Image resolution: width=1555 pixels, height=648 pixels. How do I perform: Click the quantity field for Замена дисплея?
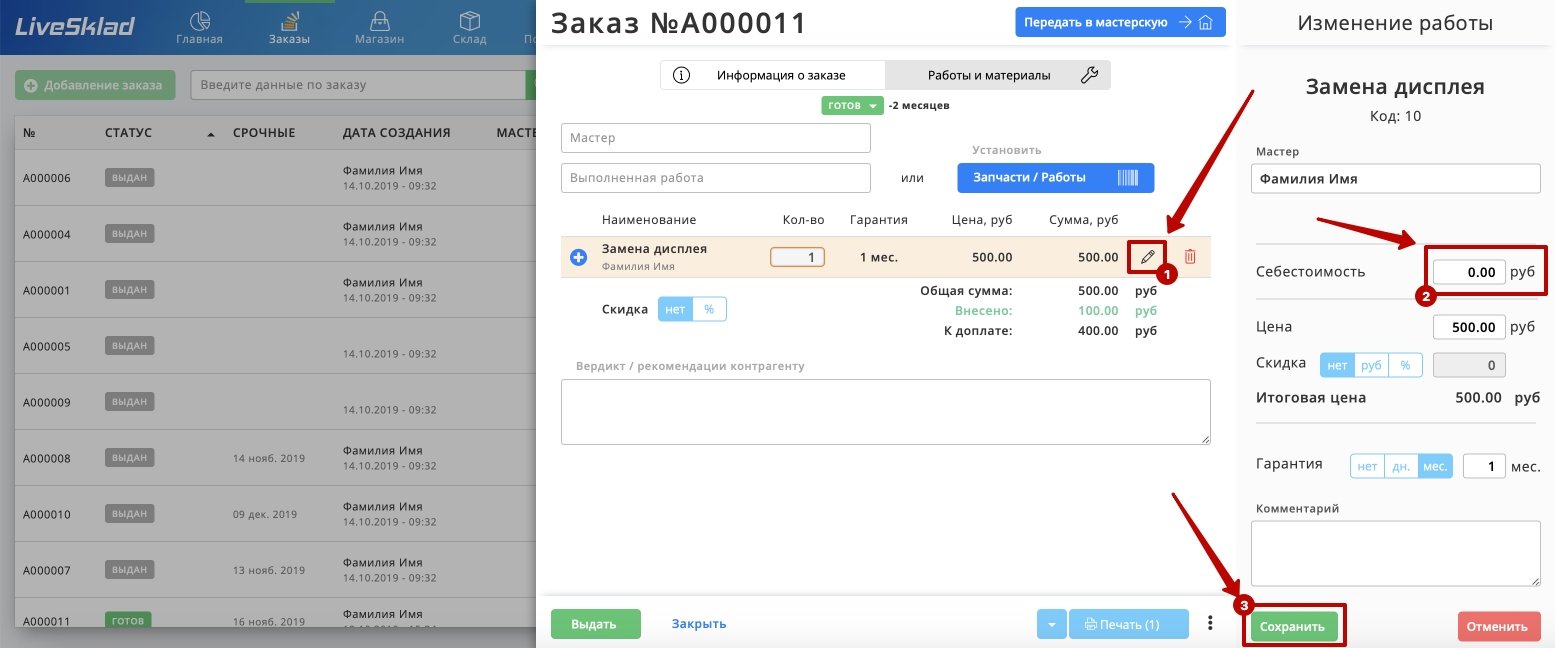click(797, 257)
